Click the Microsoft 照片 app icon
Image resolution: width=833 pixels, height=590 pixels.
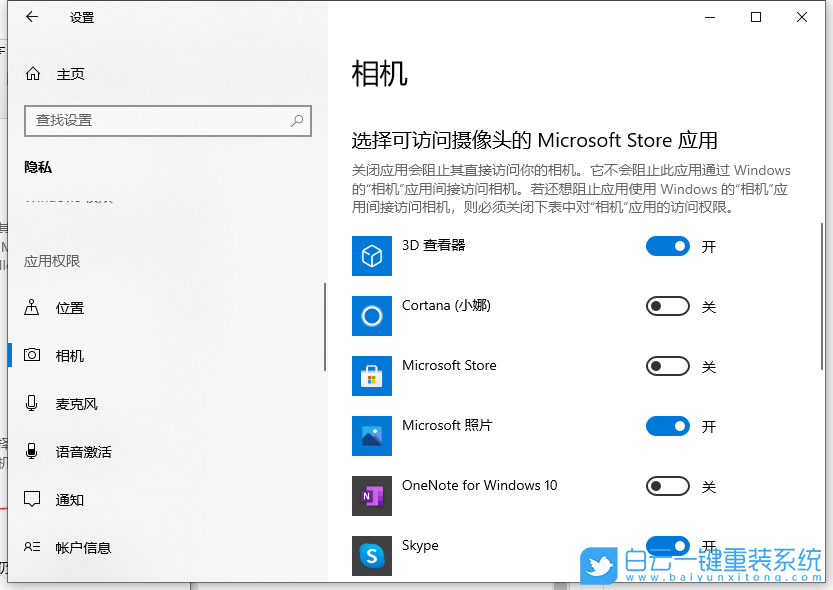(371, 436)
